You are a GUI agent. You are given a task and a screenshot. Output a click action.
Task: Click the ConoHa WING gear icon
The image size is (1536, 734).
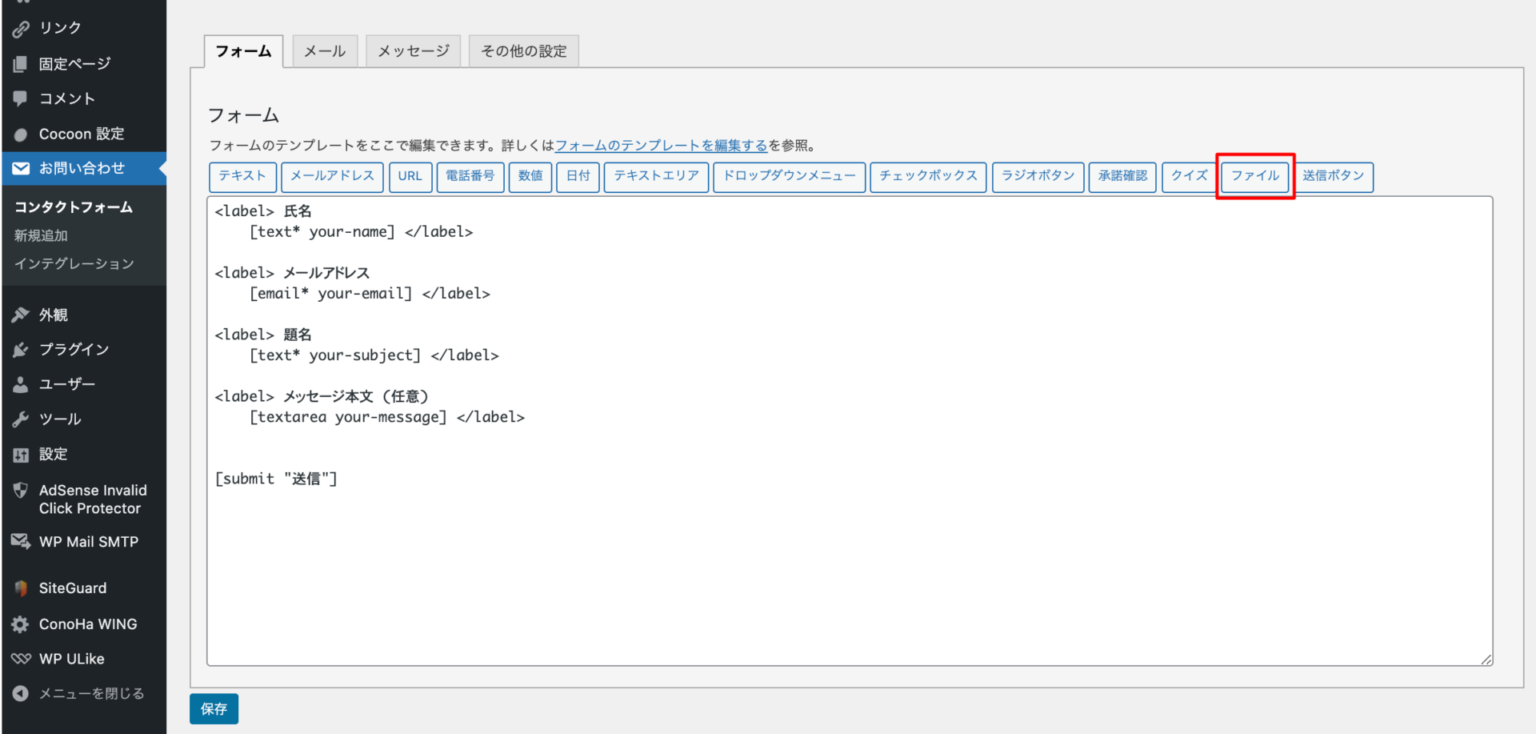pyautogui.click(x=20, y=624)
